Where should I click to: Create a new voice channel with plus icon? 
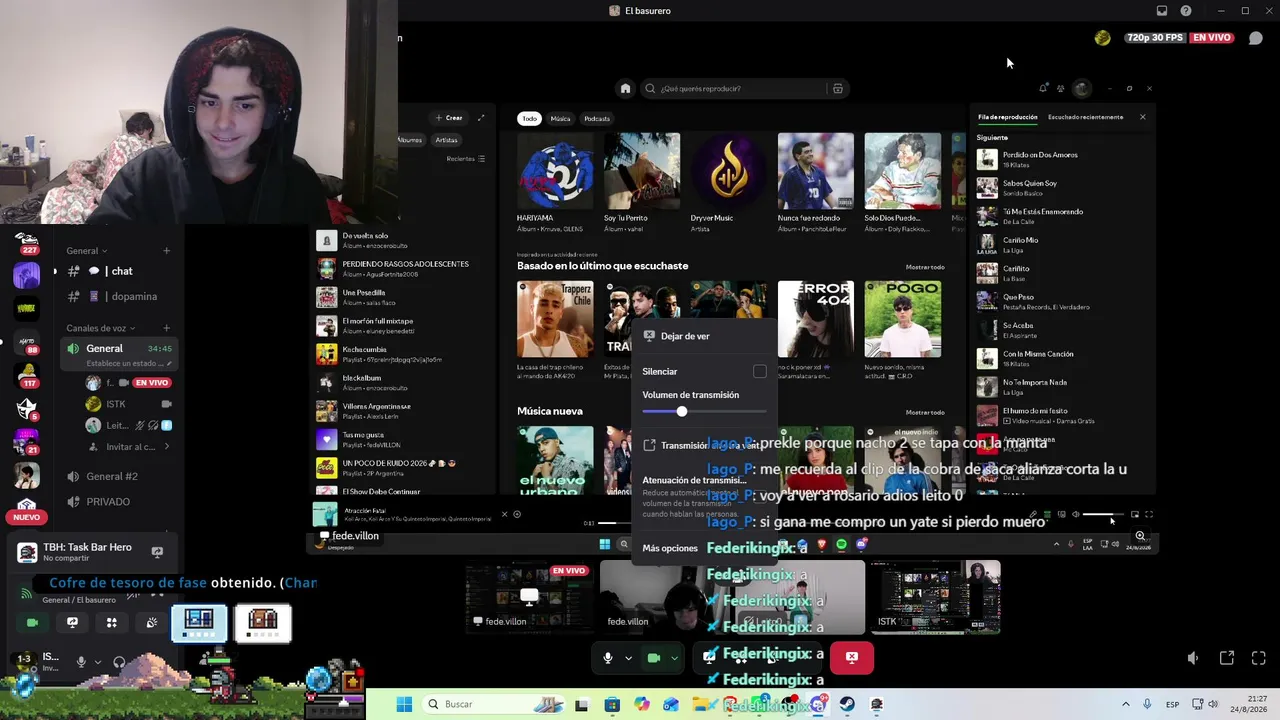pyautogui.click(x=166, y=328)
